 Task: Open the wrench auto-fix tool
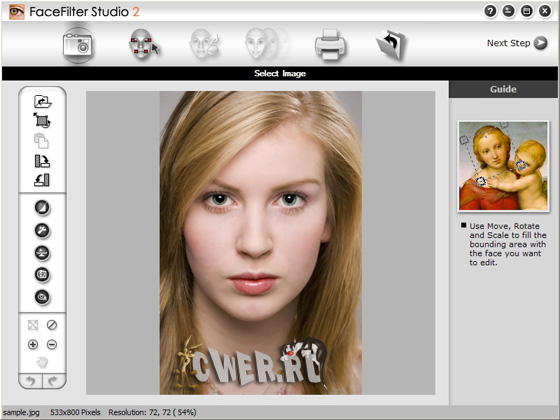click(42, 231)
